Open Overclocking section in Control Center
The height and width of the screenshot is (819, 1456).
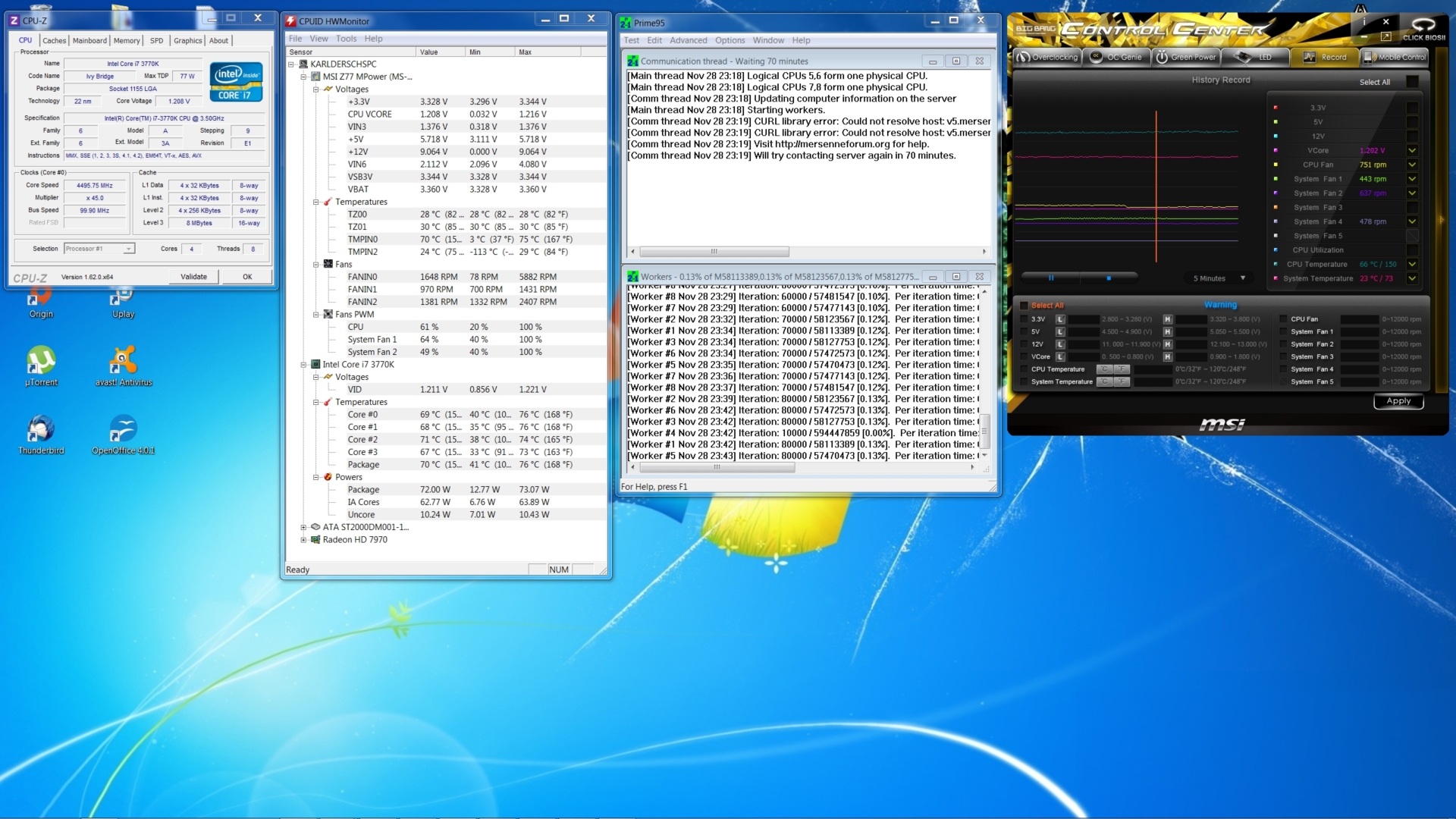1046,57
